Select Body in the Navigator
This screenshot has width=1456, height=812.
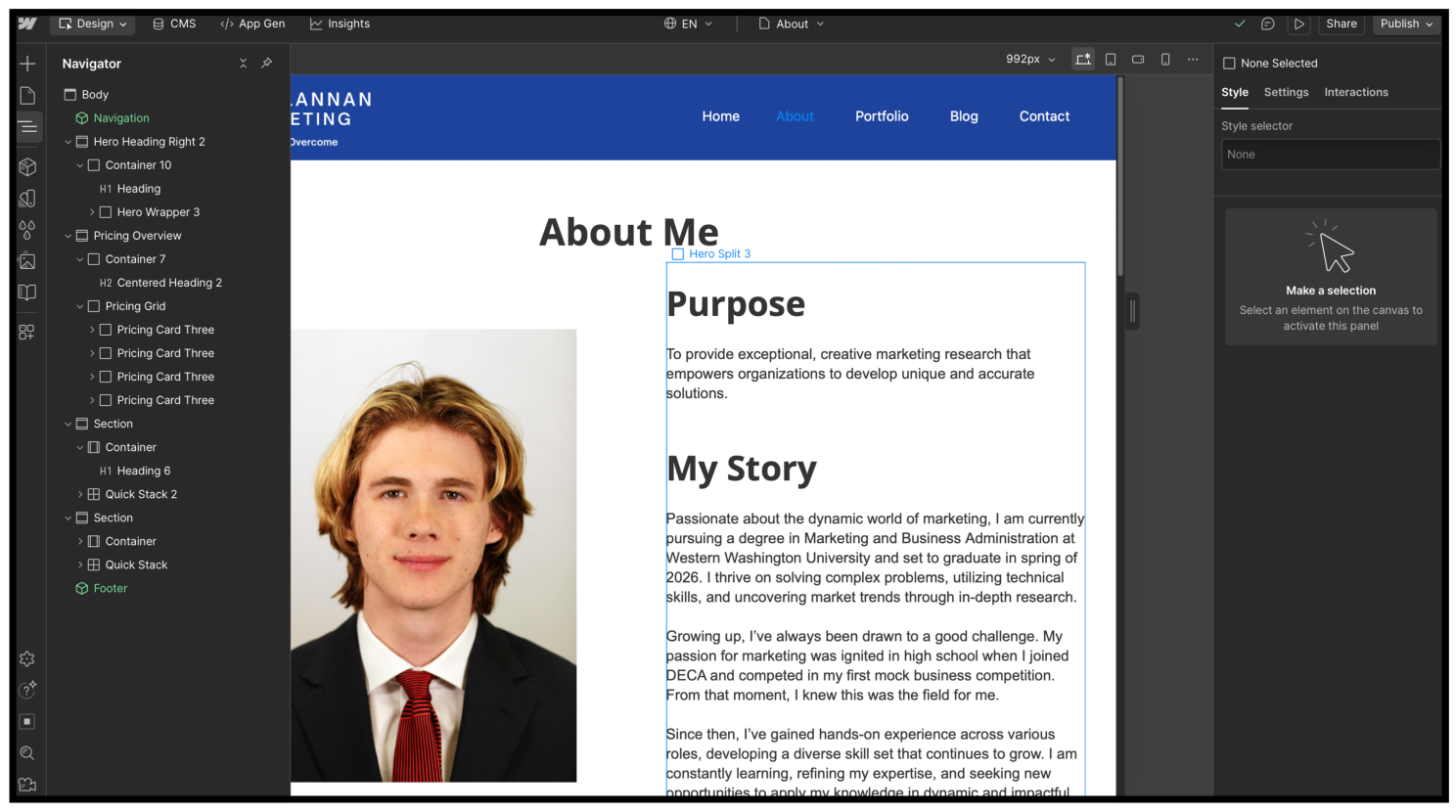click(x=95, y=95)
